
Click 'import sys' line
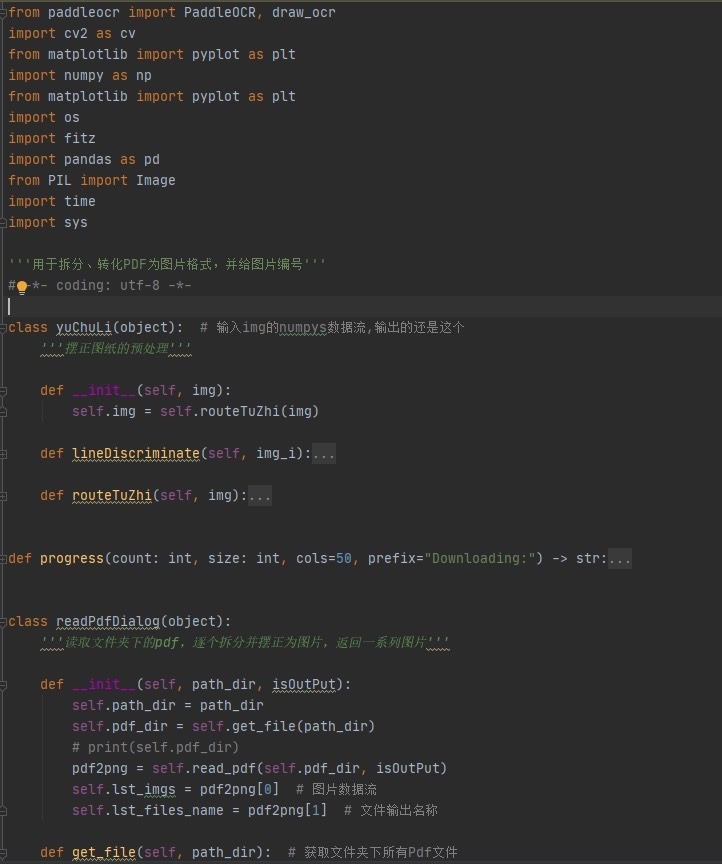[x=48, y=222]
